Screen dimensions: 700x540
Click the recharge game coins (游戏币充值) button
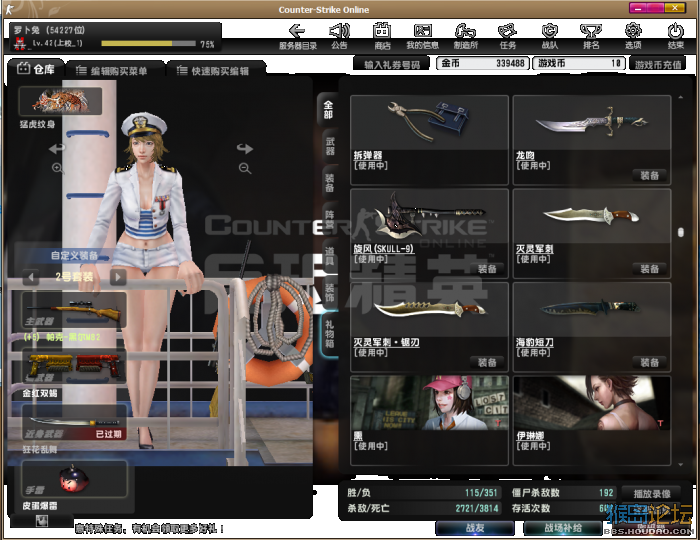pyautogui.click(x=658, y=64)
